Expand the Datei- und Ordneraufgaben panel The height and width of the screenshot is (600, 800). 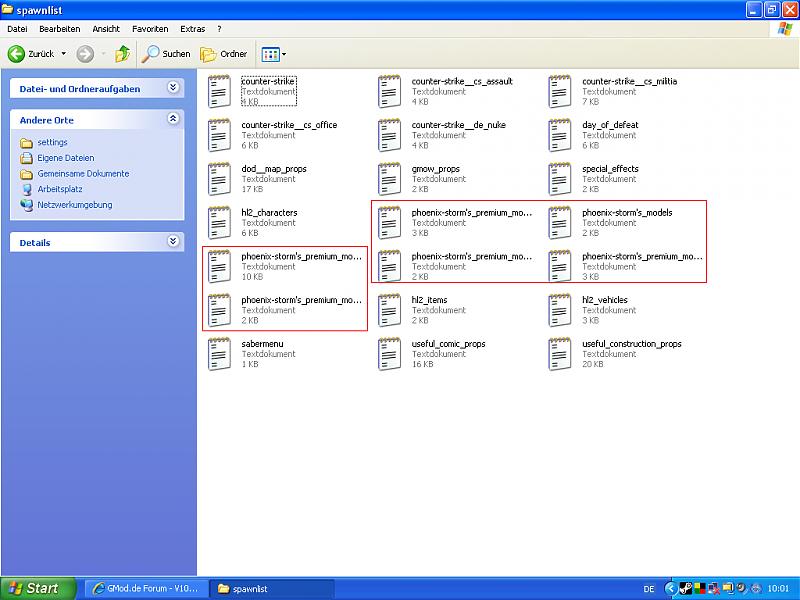(x=173, y=88)
